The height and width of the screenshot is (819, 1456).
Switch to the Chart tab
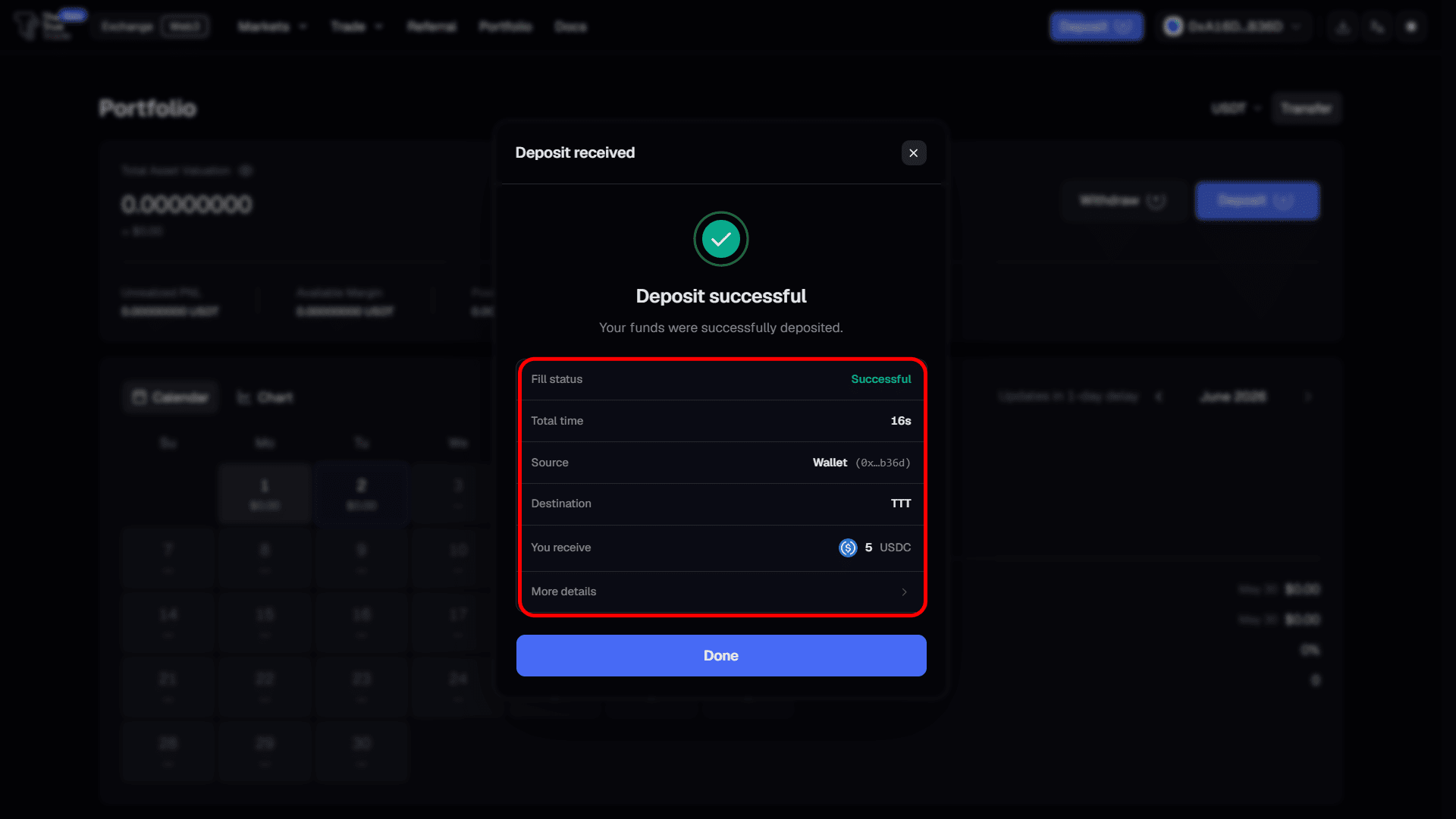[265, 397]
